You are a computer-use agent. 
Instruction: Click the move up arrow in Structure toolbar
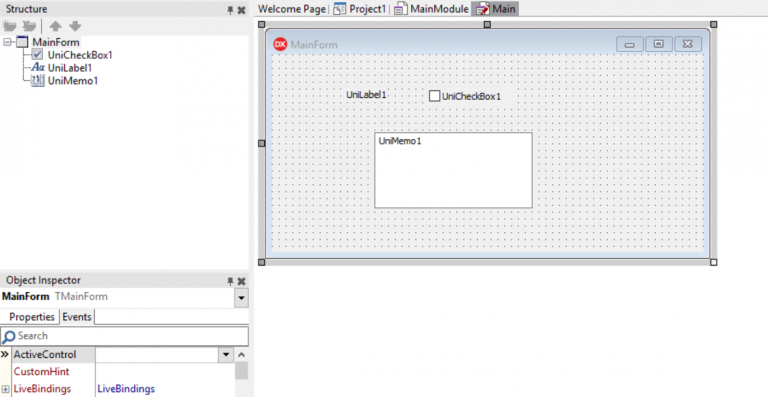tap(55, 26)
